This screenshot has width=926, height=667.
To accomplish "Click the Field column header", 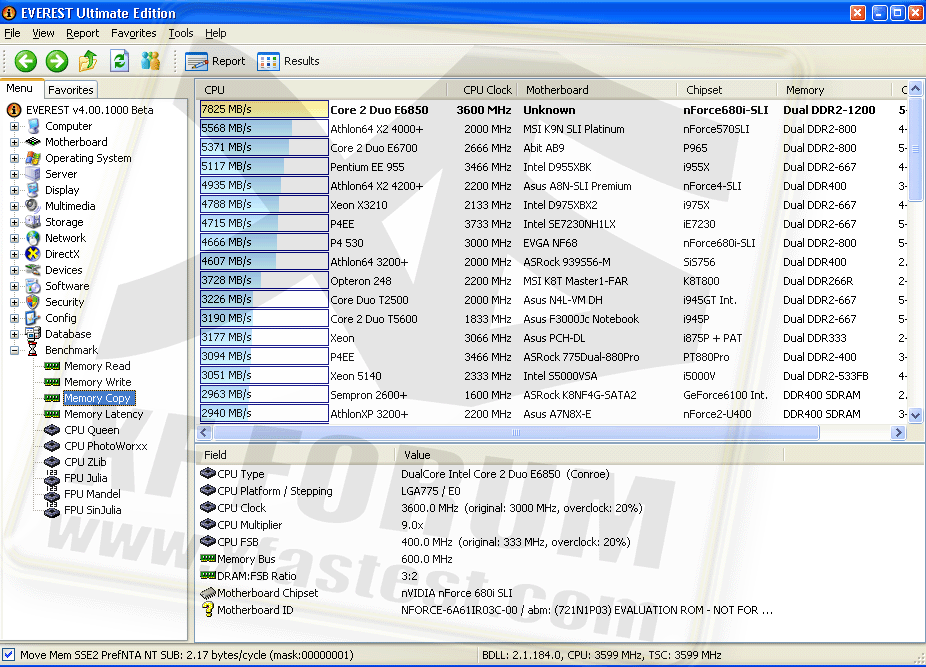I will [295, 455].
